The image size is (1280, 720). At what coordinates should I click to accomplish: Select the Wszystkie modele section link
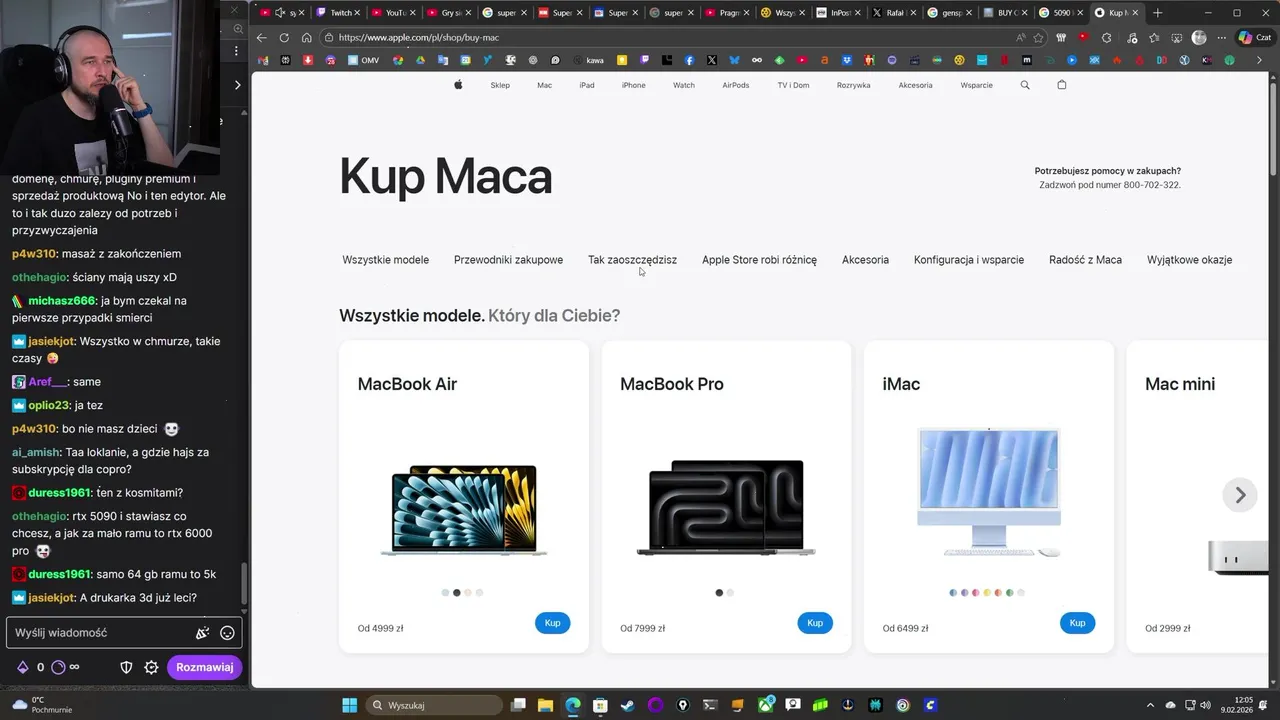386,260
